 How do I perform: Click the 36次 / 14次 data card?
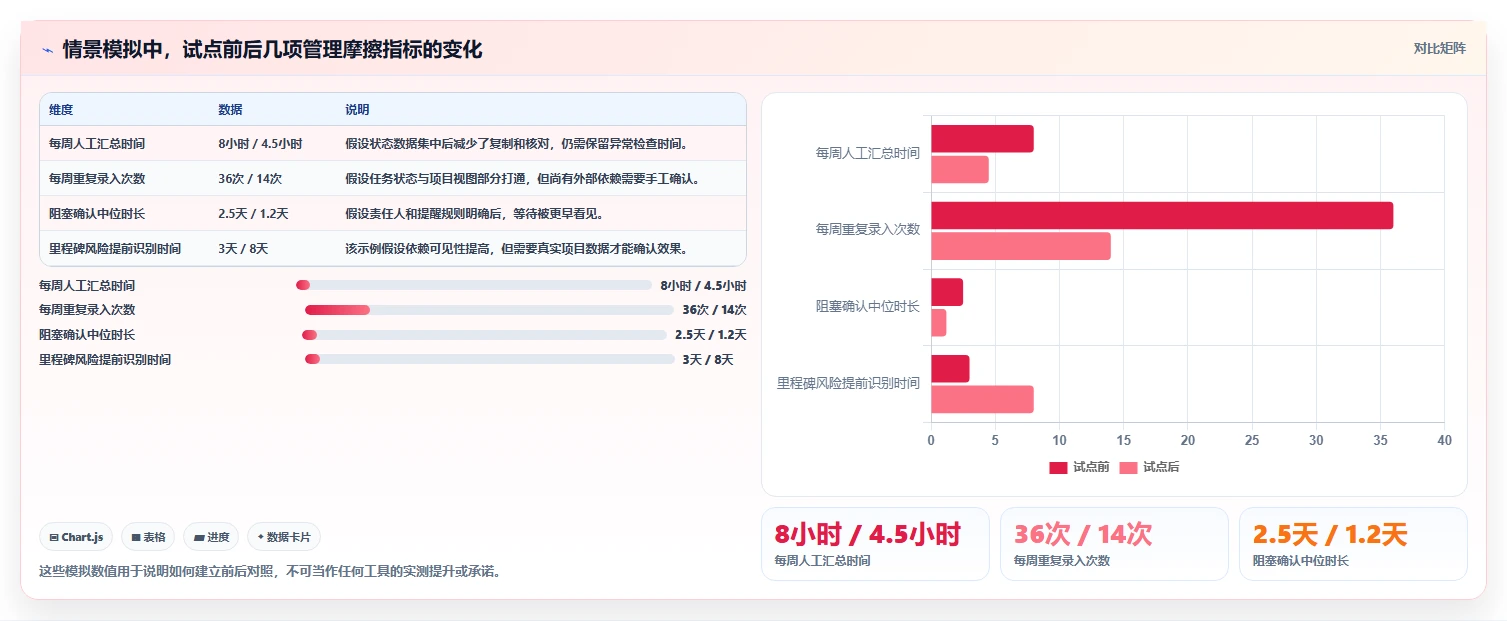pyautogui.click(x=1114, y=544)
